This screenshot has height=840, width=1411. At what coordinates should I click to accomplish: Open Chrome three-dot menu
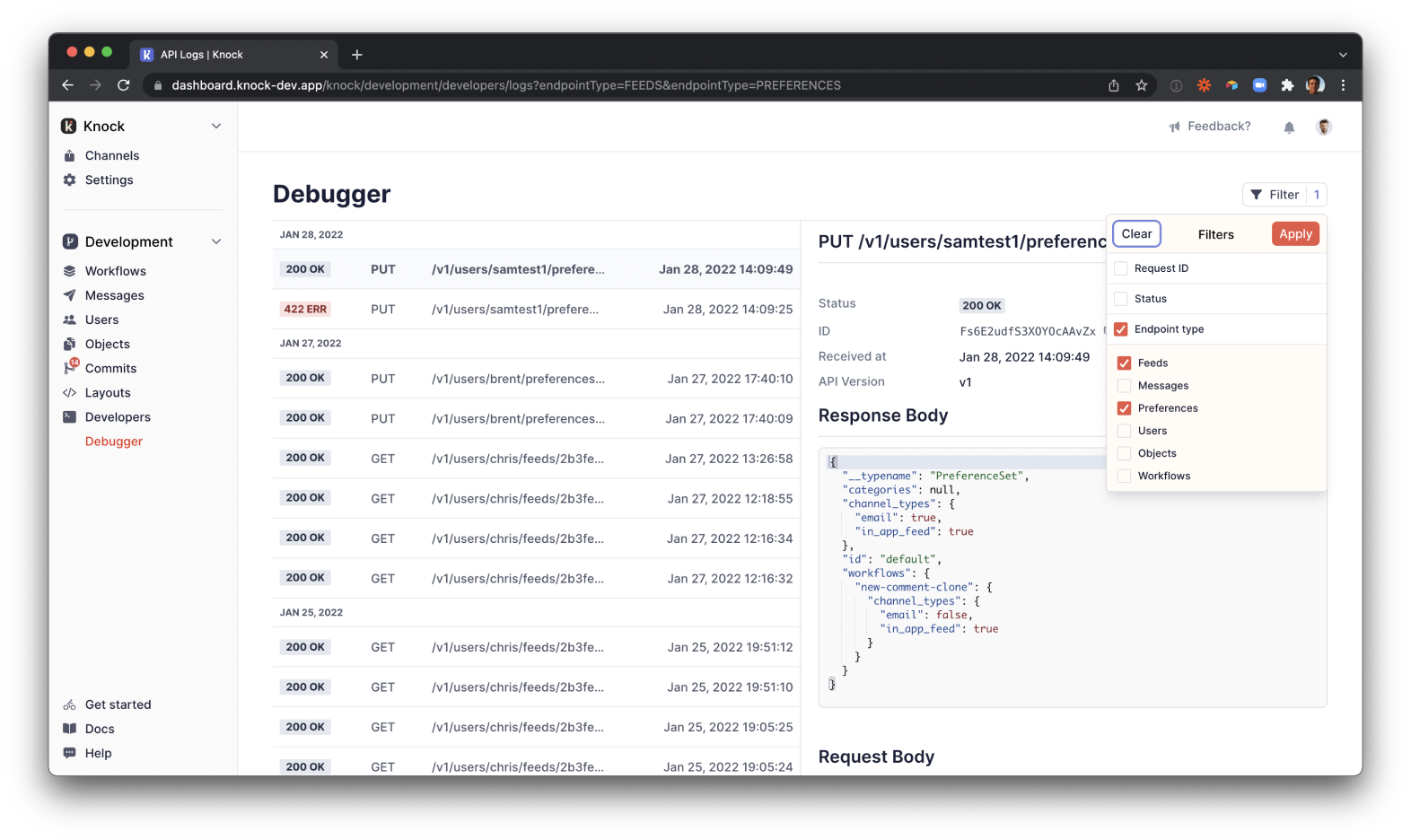coord(1343,85)
